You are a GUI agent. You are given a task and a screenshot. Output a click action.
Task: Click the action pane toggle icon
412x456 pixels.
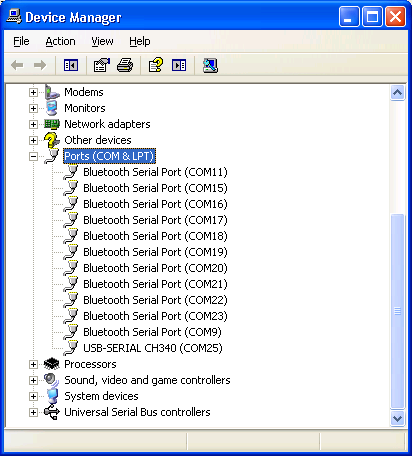point(179,65)
